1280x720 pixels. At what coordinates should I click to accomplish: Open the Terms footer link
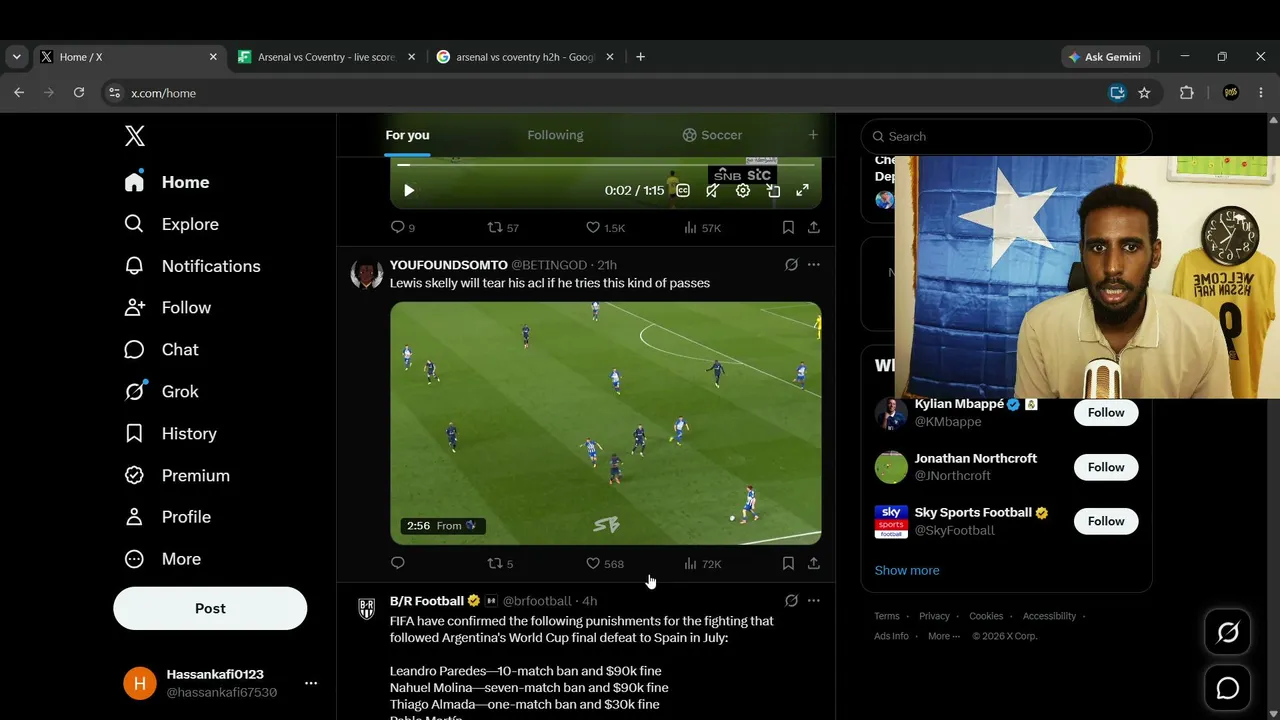887,616
